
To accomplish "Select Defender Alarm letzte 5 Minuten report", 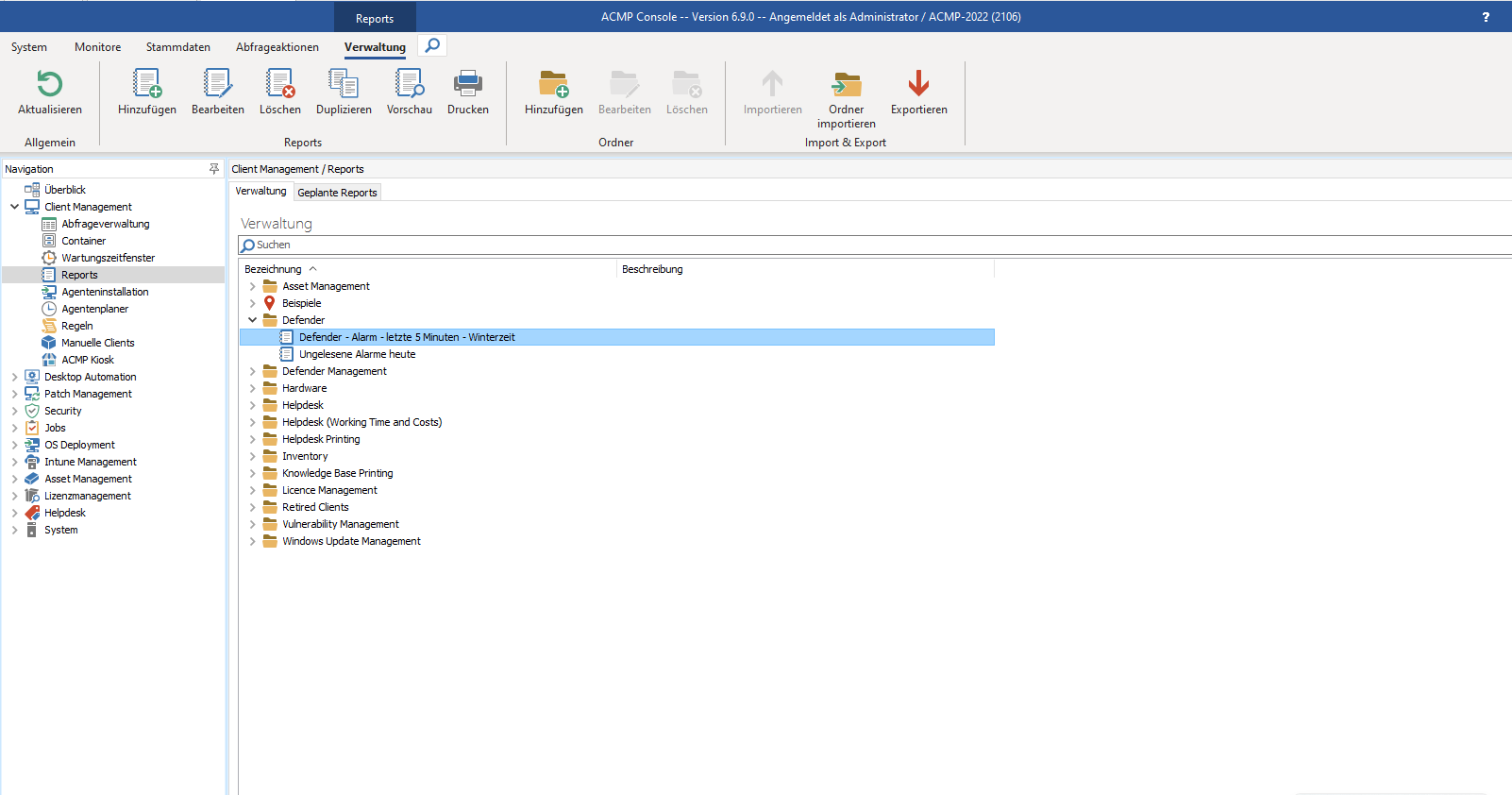I will (617, 337).
